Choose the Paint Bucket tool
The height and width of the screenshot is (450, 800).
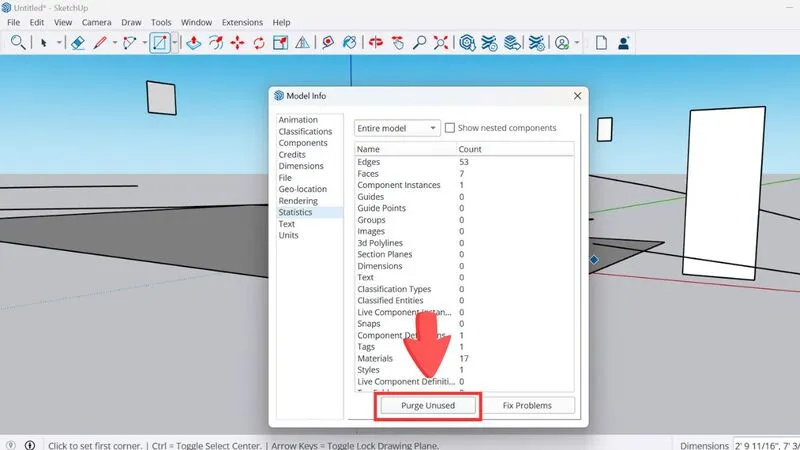click(x=350, y=43)
